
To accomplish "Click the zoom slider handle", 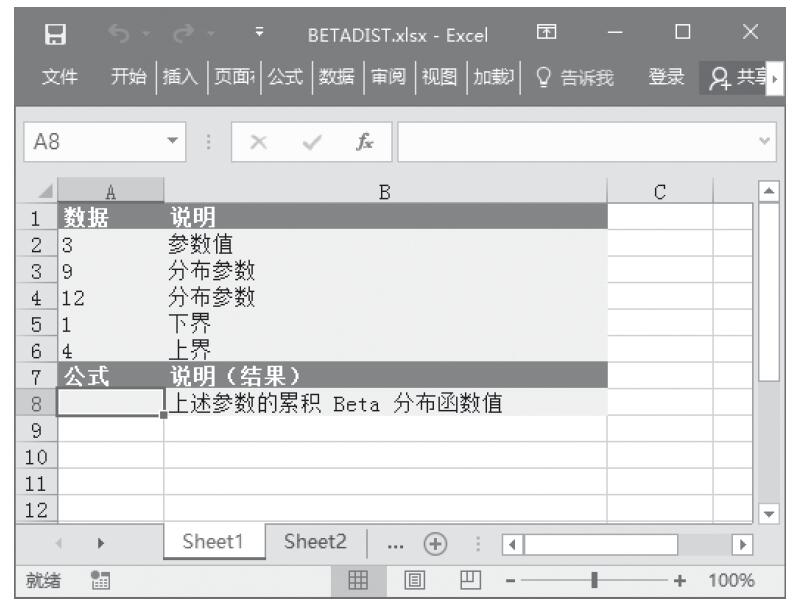I will click(x=596, y=581).
